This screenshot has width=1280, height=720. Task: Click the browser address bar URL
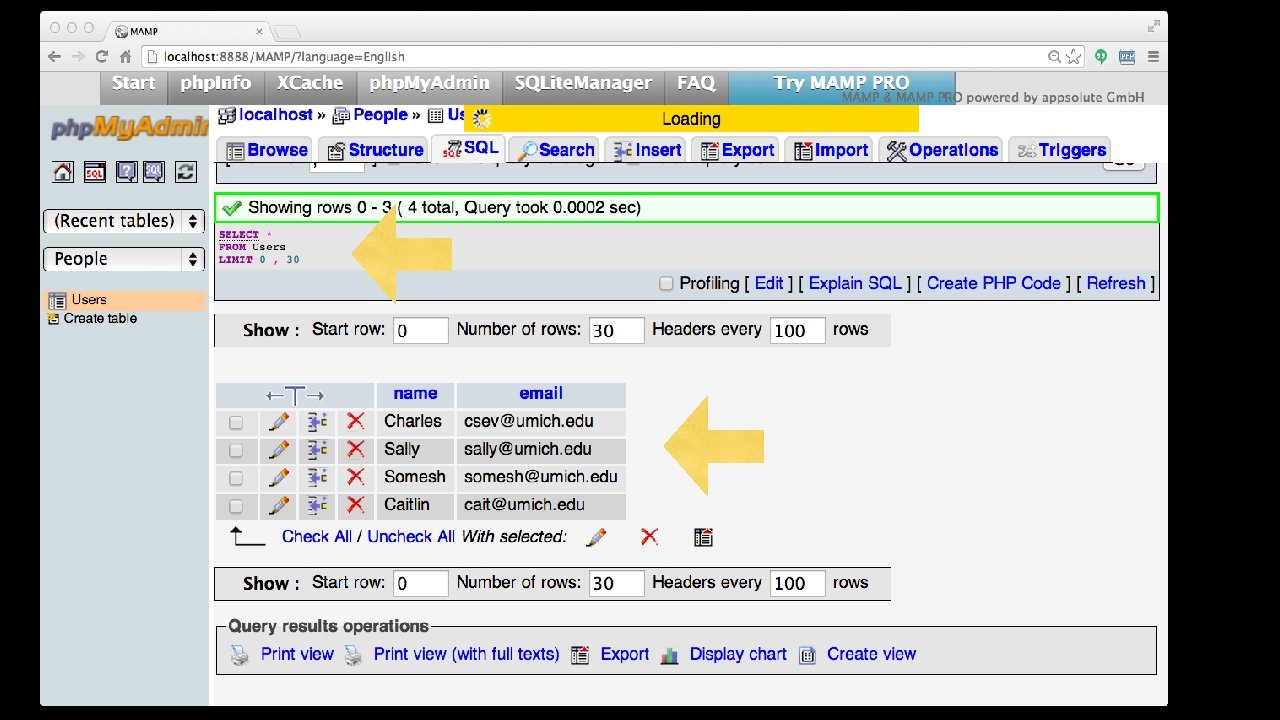[x=284, y=57]
